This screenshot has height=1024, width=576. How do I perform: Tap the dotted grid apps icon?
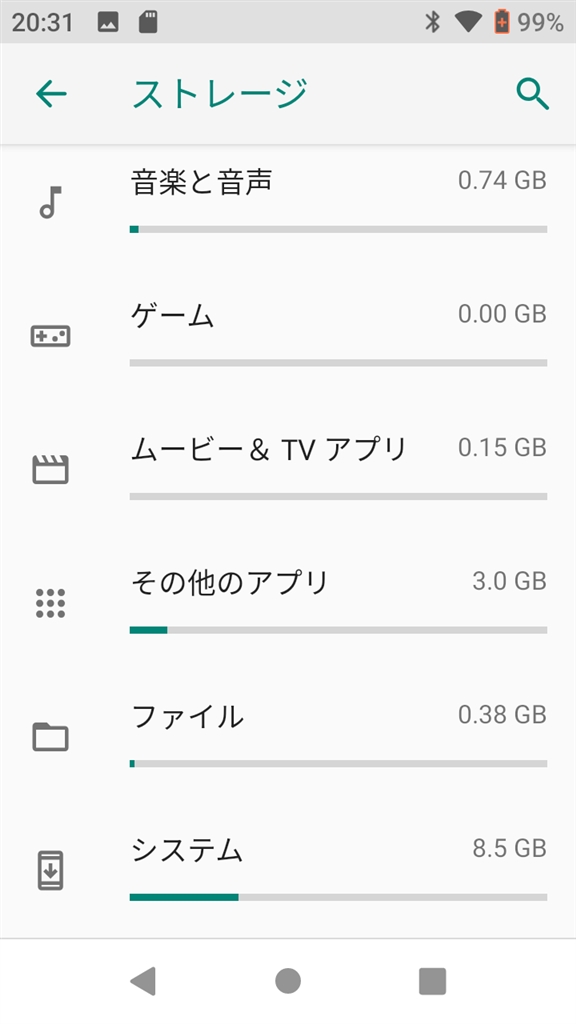pyautogui.click(x=50, y=603)
